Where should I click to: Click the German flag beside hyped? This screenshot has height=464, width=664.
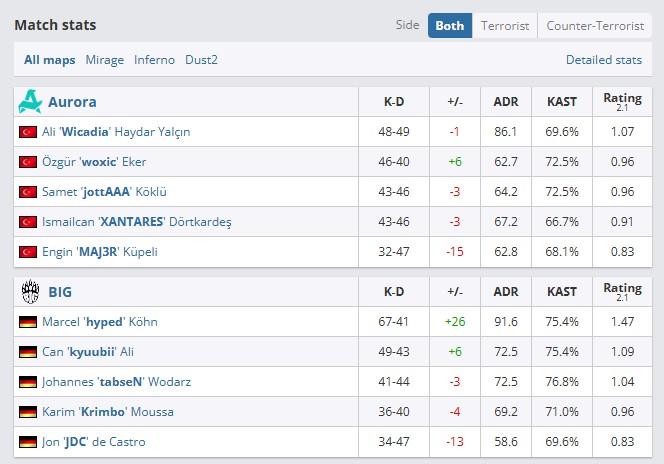[x=28, y=322]
